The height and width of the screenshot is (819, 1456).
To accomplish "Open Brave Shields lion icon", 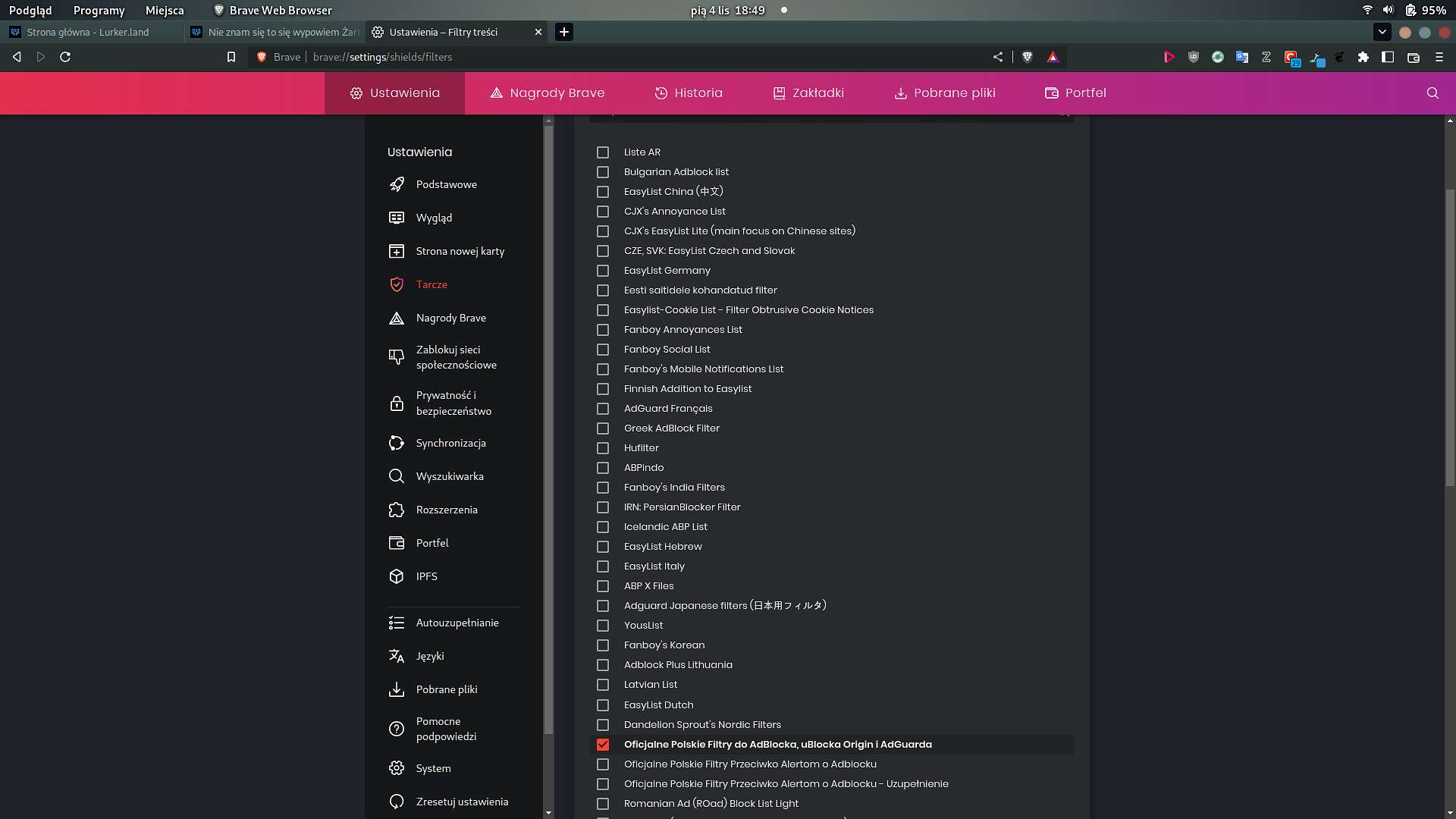I will 1028,57.
